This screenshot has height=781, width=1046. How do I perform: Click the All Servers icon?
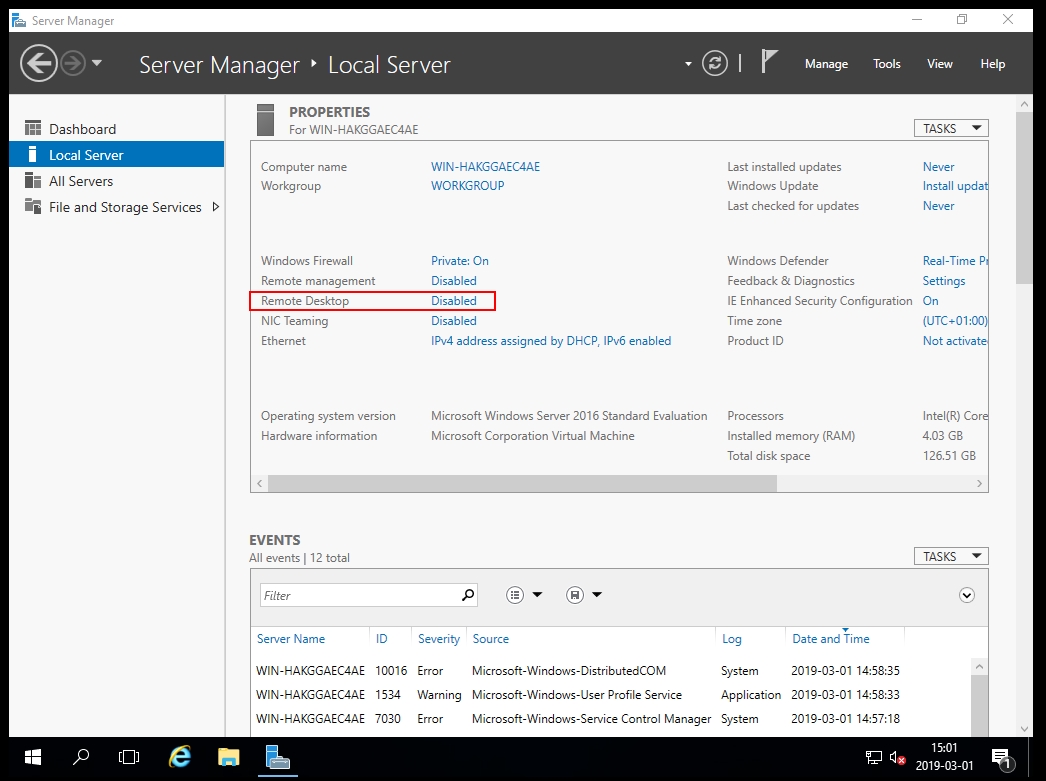pyautogui.click(x=33, y=180)
